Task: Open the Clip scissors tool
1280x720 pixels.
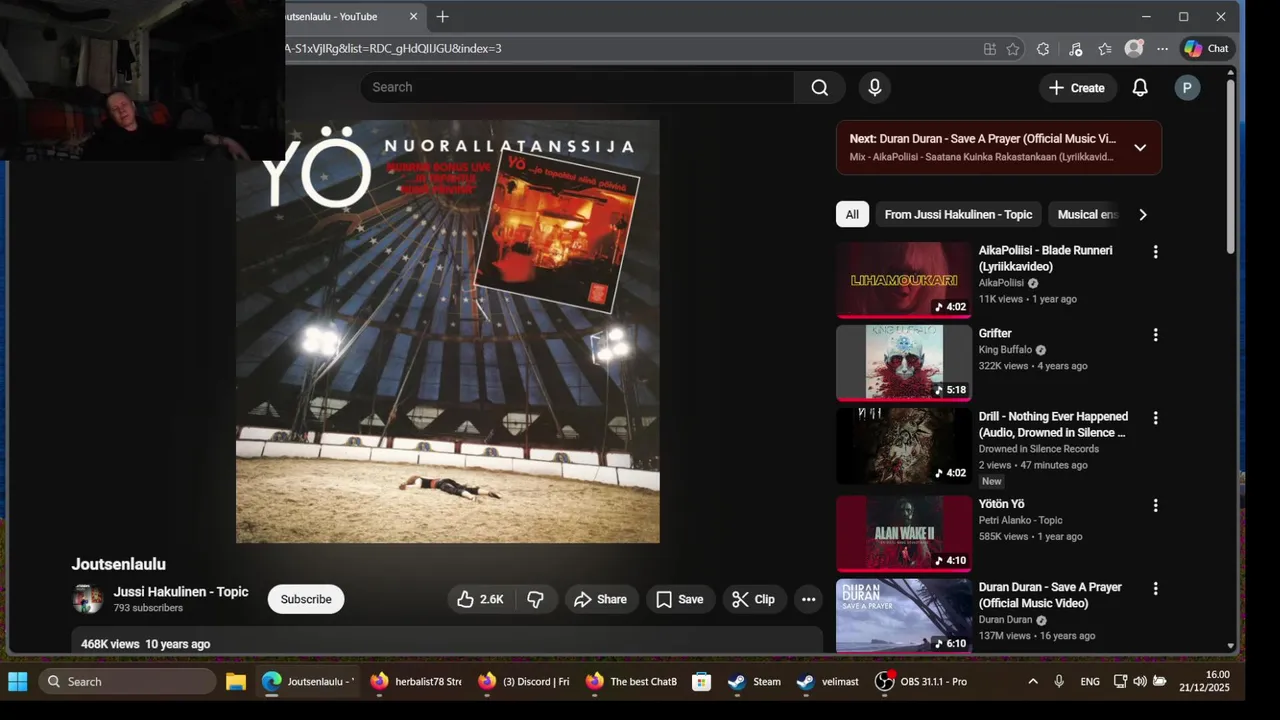Action: 754,599
